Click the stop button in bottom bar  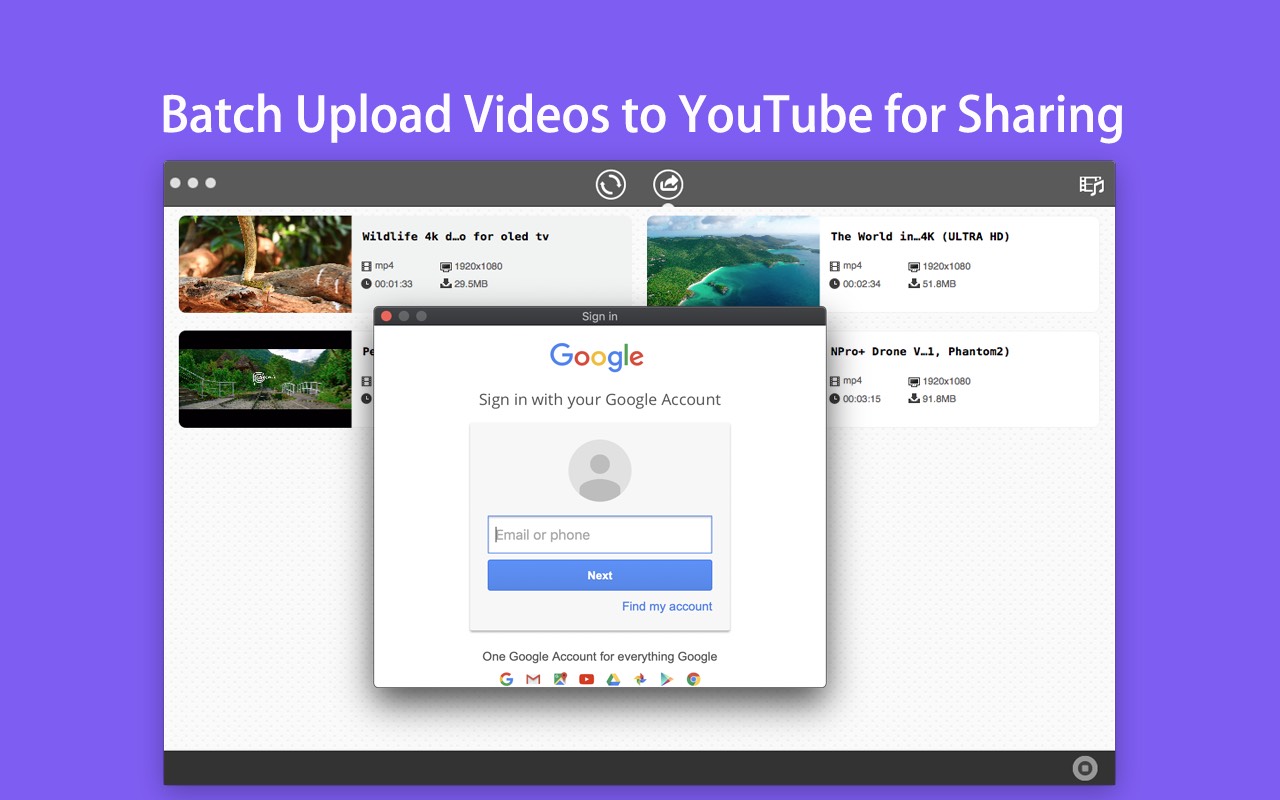tap(1085, 768)
